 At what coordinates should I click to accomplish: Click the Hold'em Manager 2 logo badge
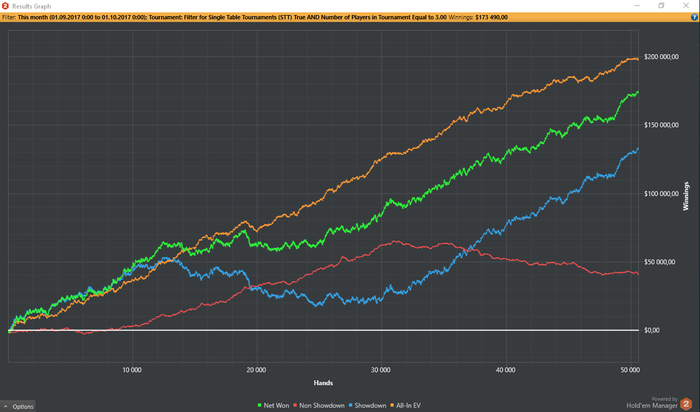(x=686, y=404)
